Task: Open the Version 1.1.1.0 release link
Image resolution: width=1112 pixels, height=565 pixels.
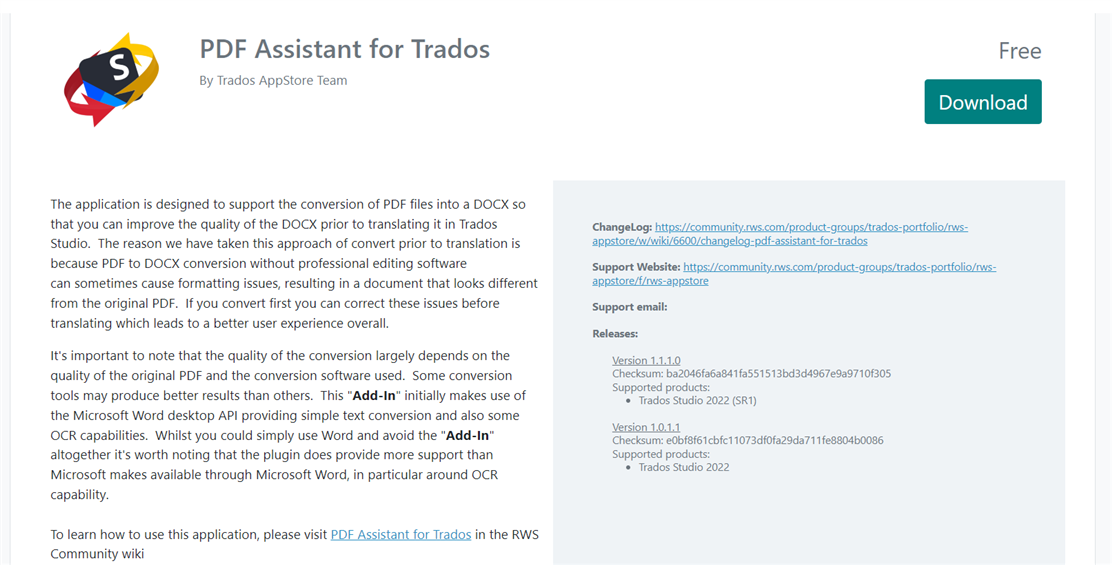Action: (x=646, y=360)
